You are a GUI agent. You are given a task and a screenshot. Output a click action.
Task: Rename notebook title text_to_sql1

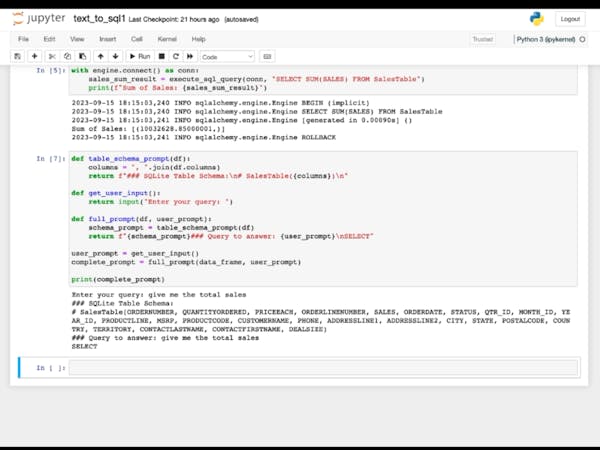tap(99, 19)
